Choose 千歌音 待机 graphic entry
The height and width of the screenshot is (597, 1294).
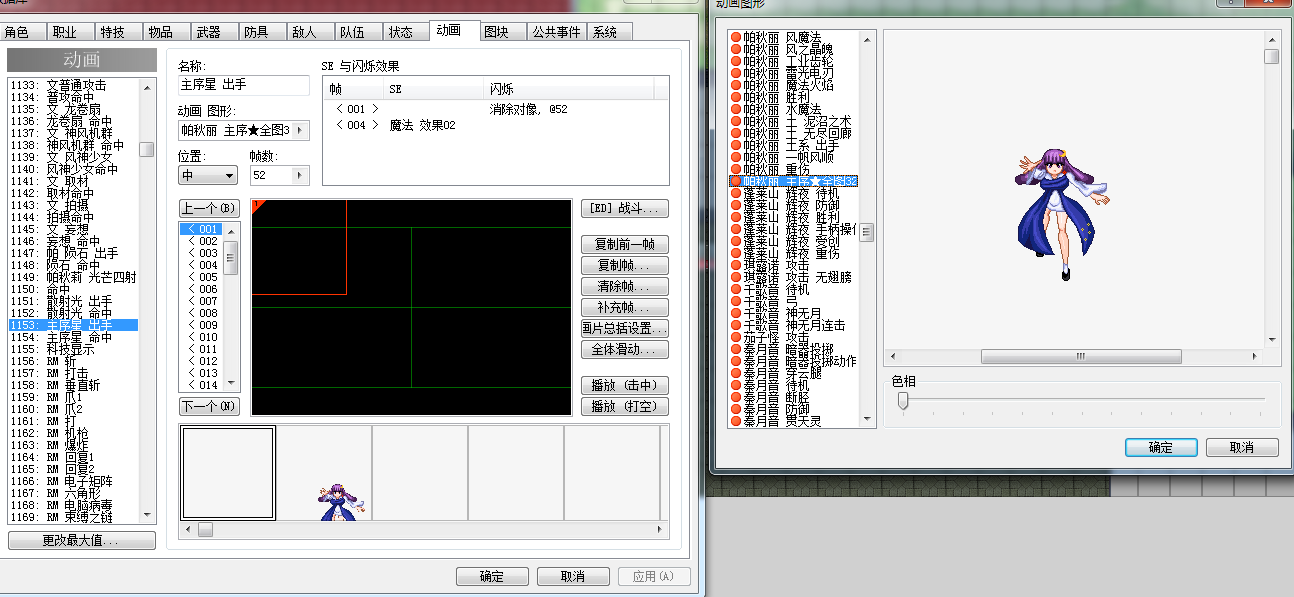pos(794,289)
